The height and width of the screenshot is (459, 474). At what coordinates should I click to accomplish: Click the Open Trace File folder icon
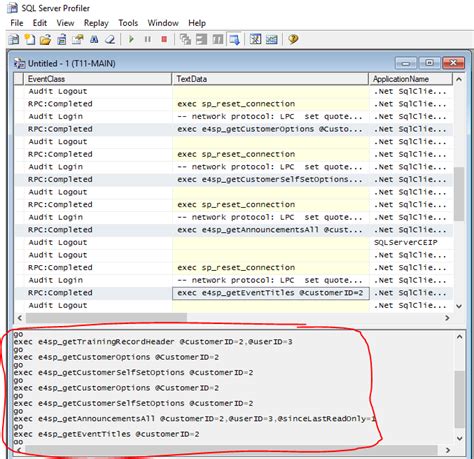coord(45,39)
